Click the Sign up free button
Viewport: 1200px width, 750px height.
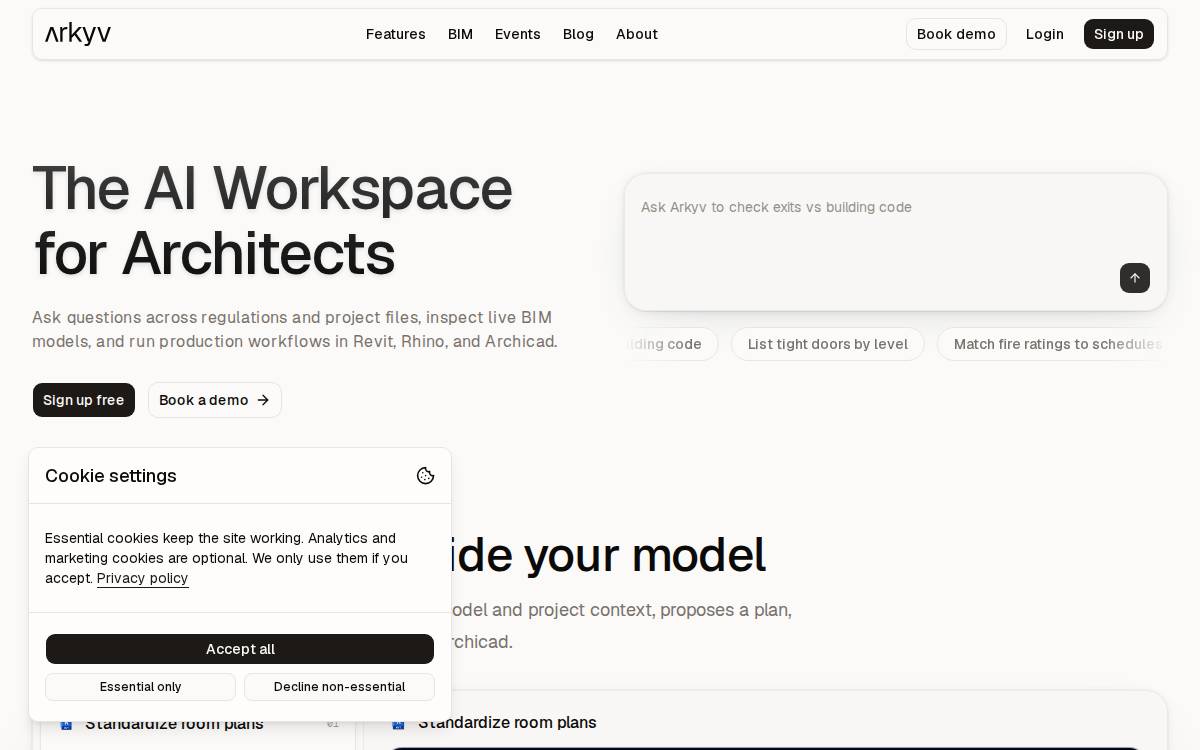[x=84, y=400]
